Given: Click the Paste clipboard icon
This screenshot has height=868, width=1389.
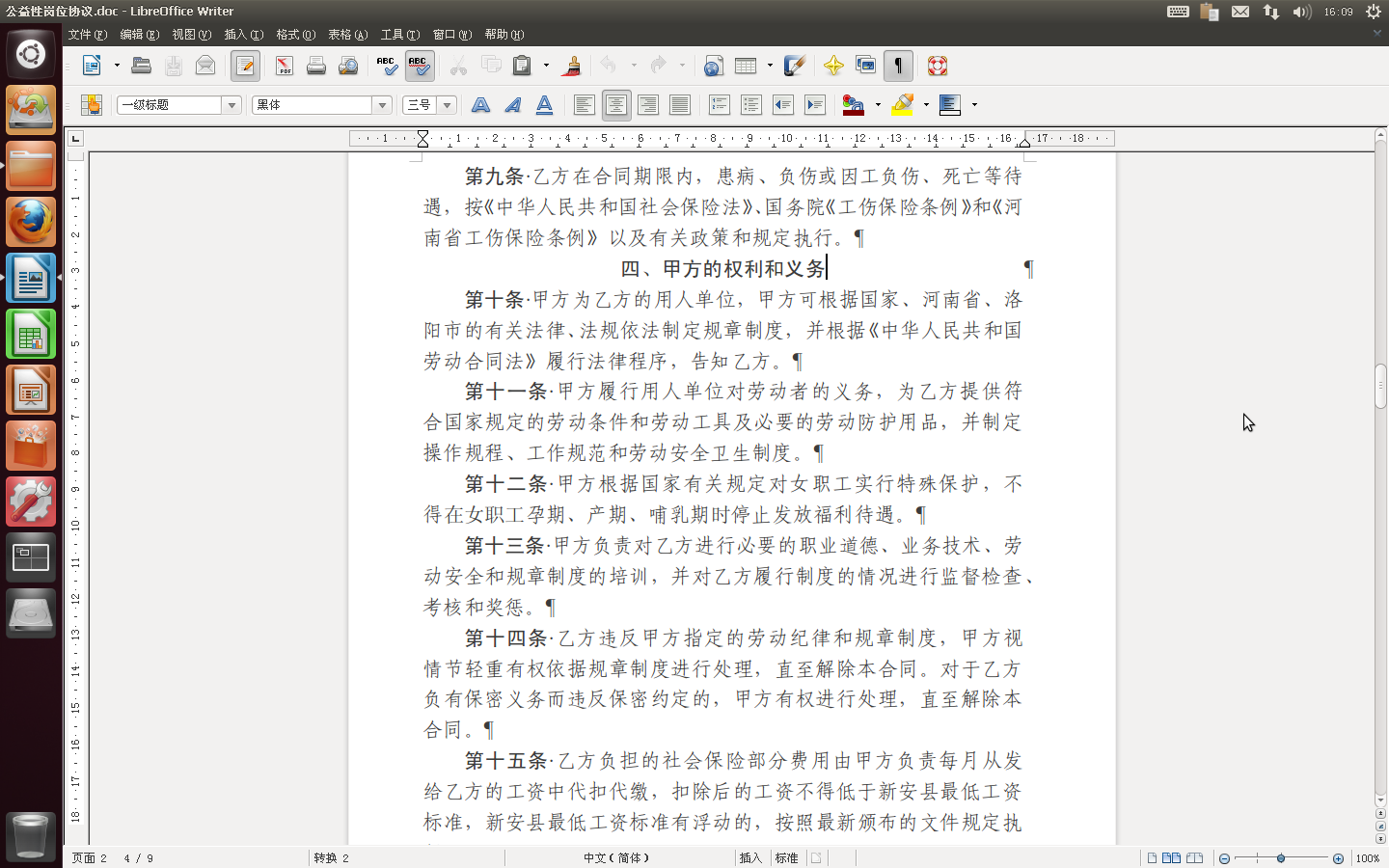Looking at the screenshot, I should (x=522, y=66).
